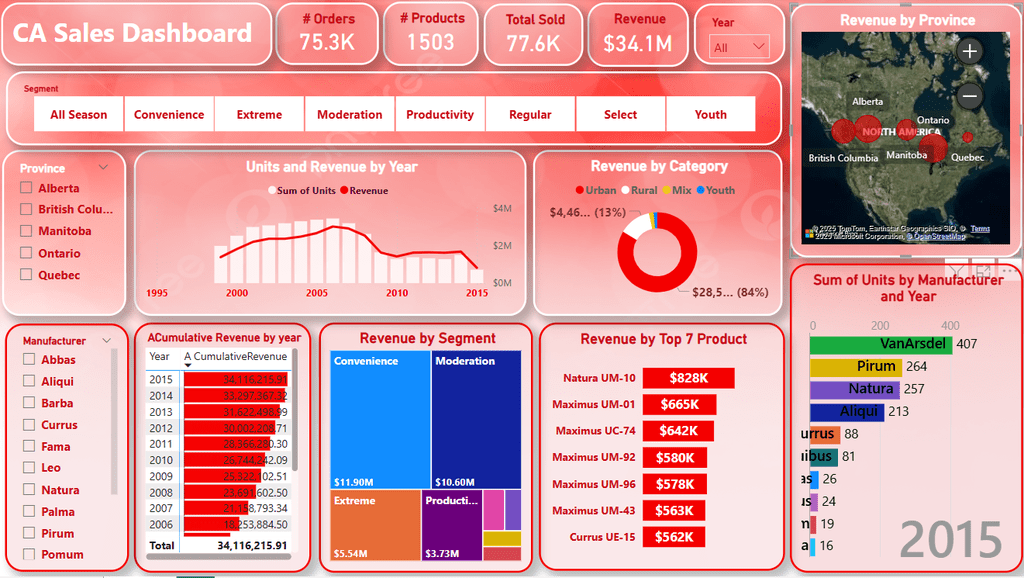Image resolution: width=1024 pixels, height=578 pixels.
Task: Select the Barba manufacturer checkbox
Action: tap(29, 403)
